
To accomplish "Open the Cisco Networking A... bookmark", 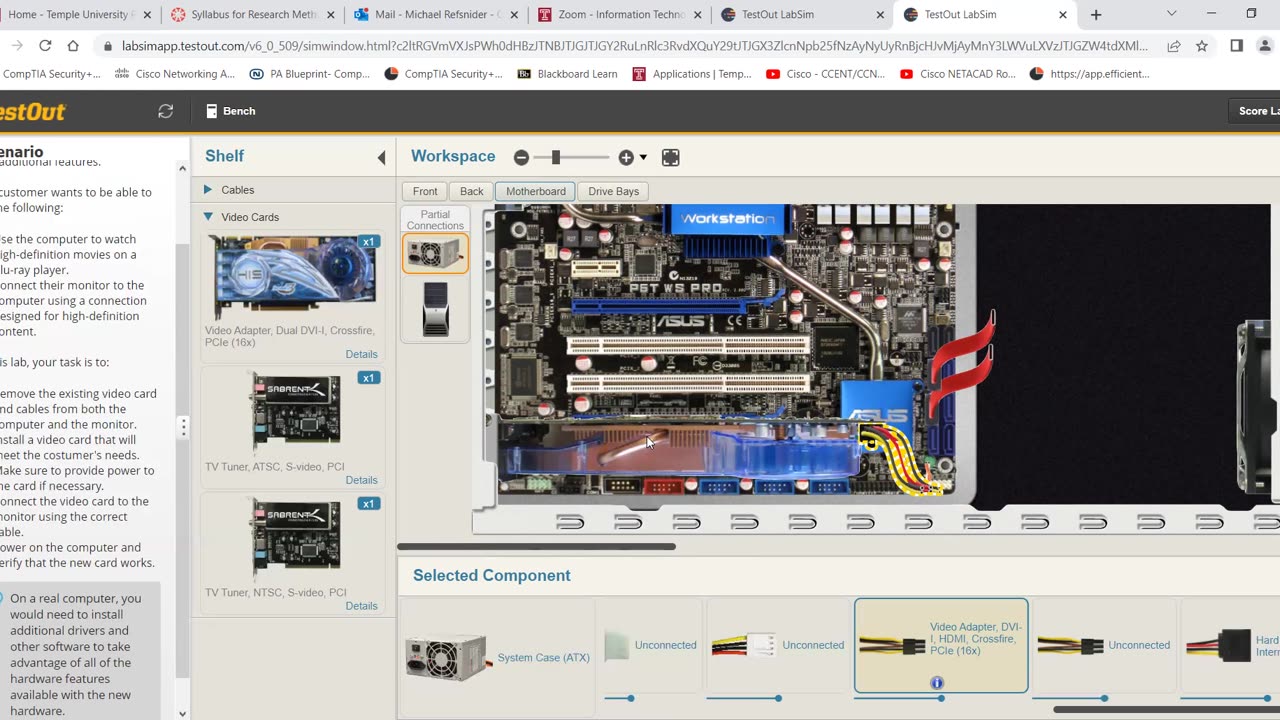I will click(175, 74).
